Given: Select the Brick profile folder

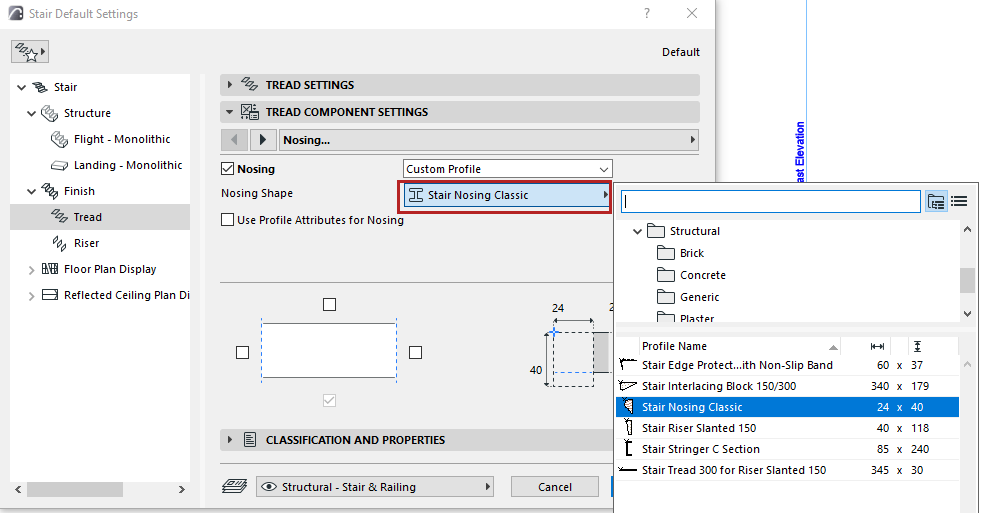Looking at the screenshot, I should [x=691, y=253].
